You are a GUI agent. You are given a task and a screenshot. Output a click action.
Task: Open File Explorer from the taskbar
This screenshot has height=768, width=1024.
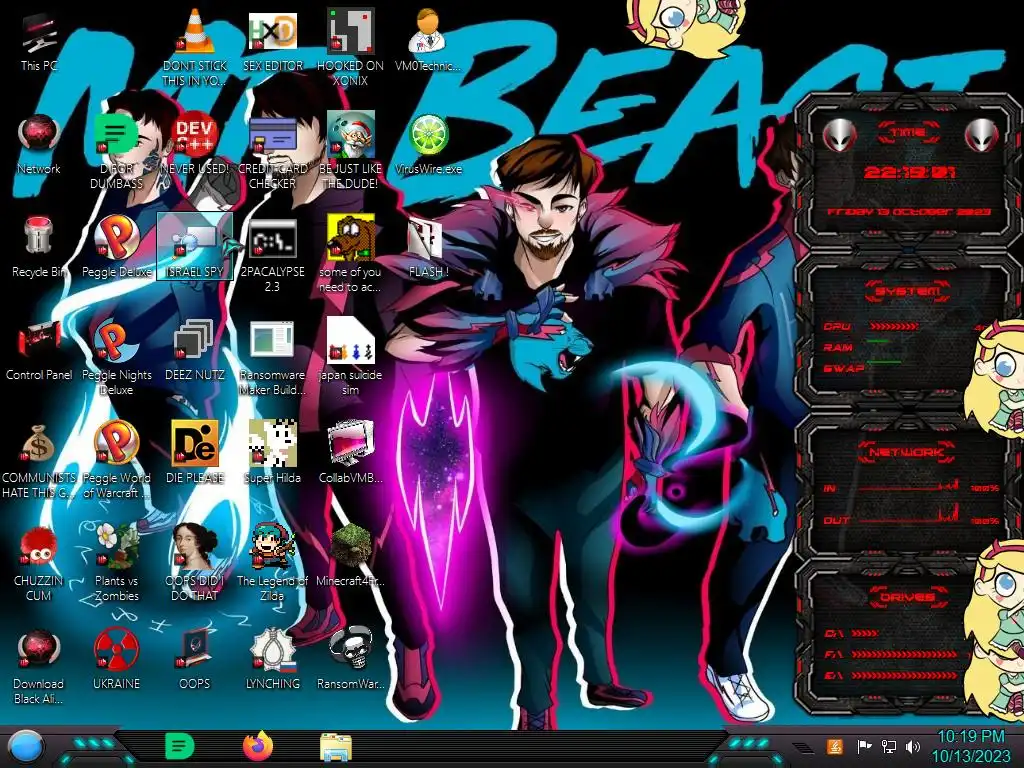coord(336,747)
